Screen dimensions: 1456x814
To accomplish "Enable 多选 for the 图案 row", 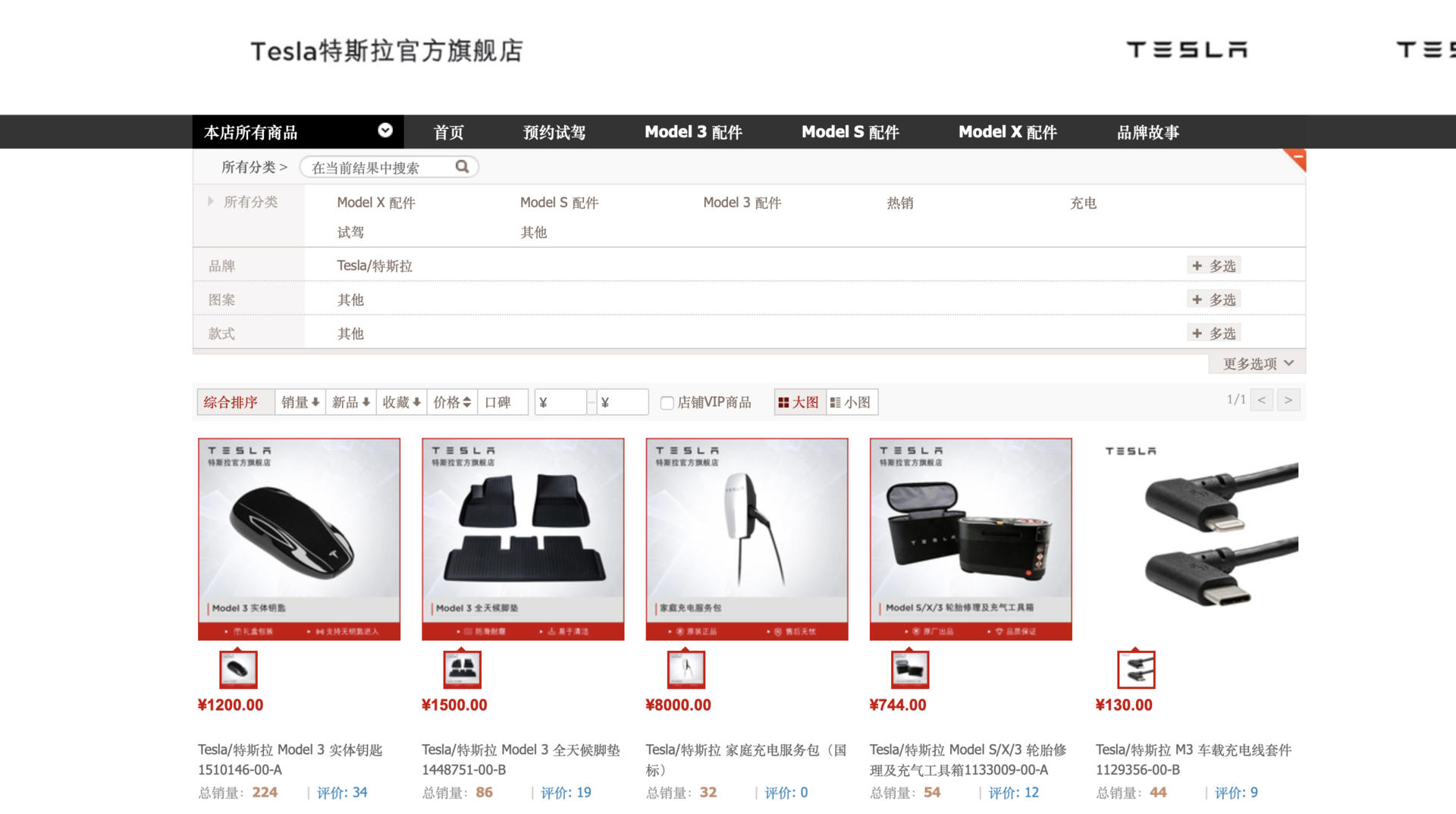I will coord(1214,299).
